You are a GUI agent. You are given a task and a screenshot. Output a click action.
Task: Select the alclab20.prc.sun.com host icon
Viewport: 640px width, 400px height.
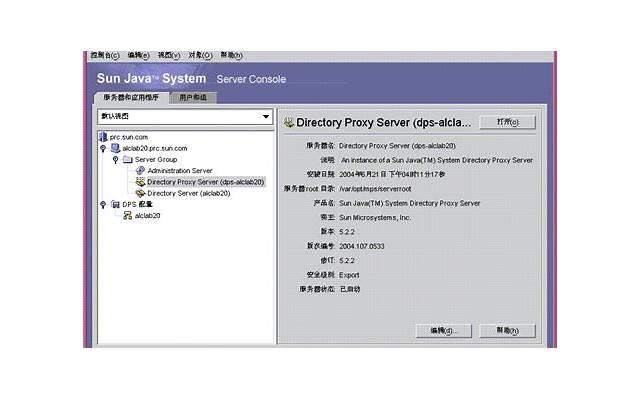(115, 148)
